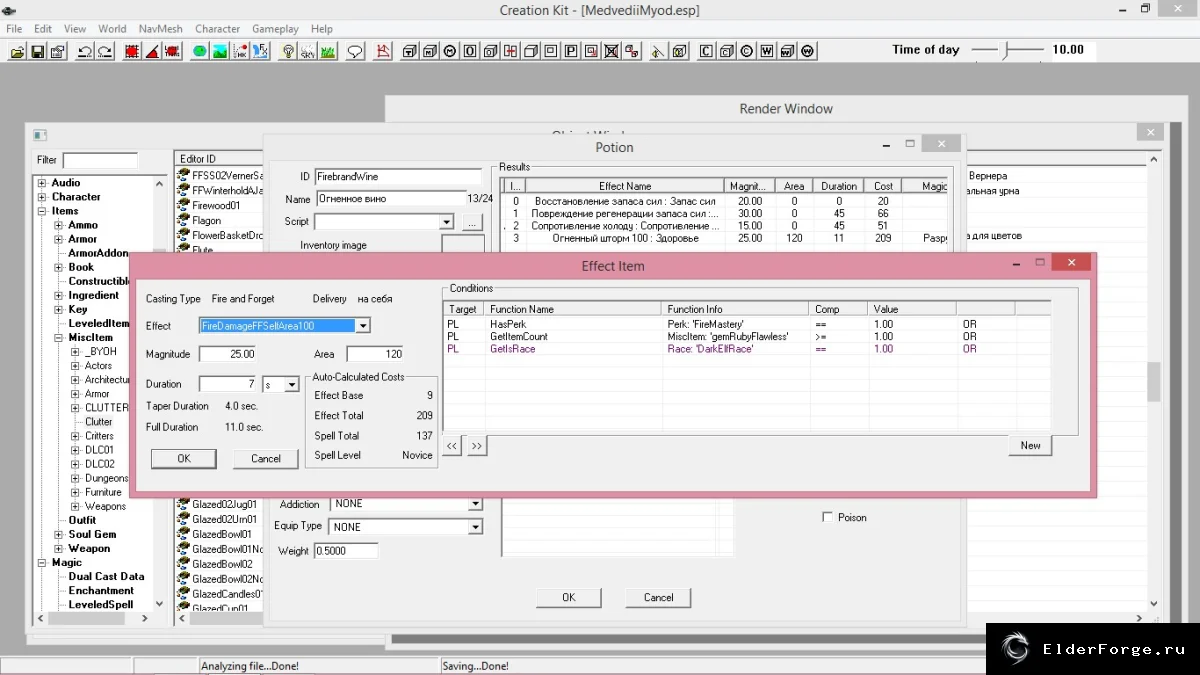The height and width of the screenshot is (675, 1200).
Task: Enable the Poison checkbox
Action: (x=827, y=517)
